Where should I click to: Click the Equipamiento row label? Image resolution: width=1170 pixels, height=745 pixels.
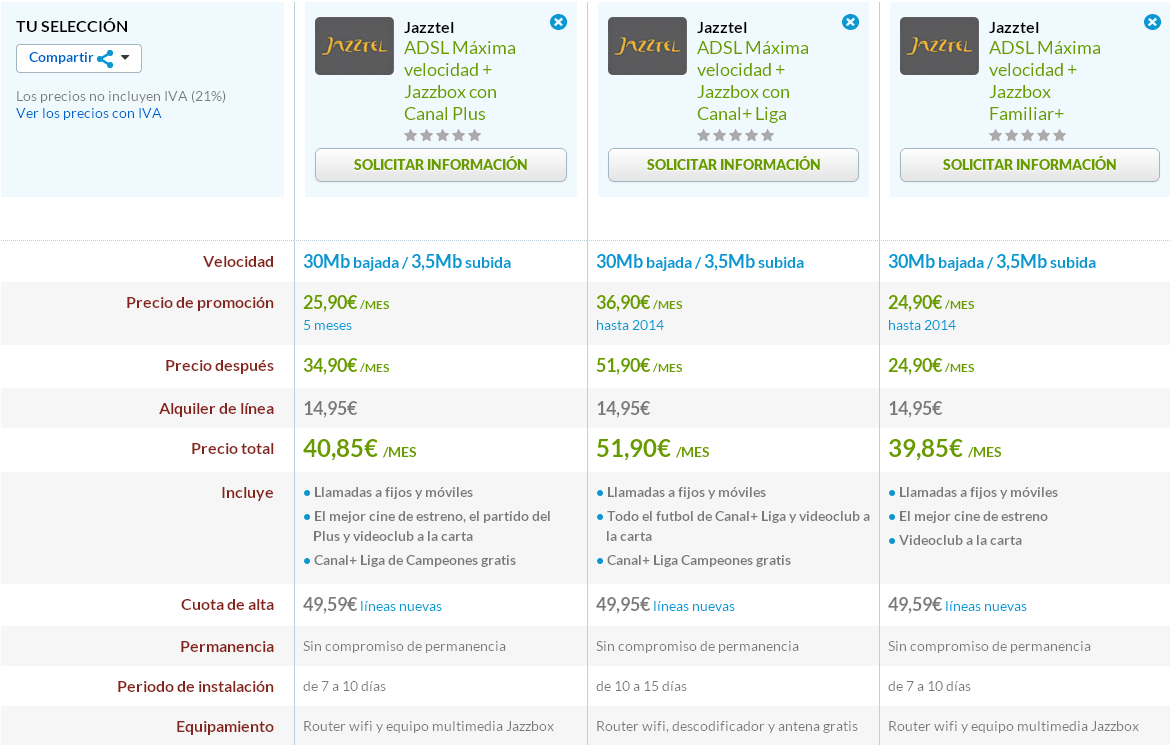[225, 727]
